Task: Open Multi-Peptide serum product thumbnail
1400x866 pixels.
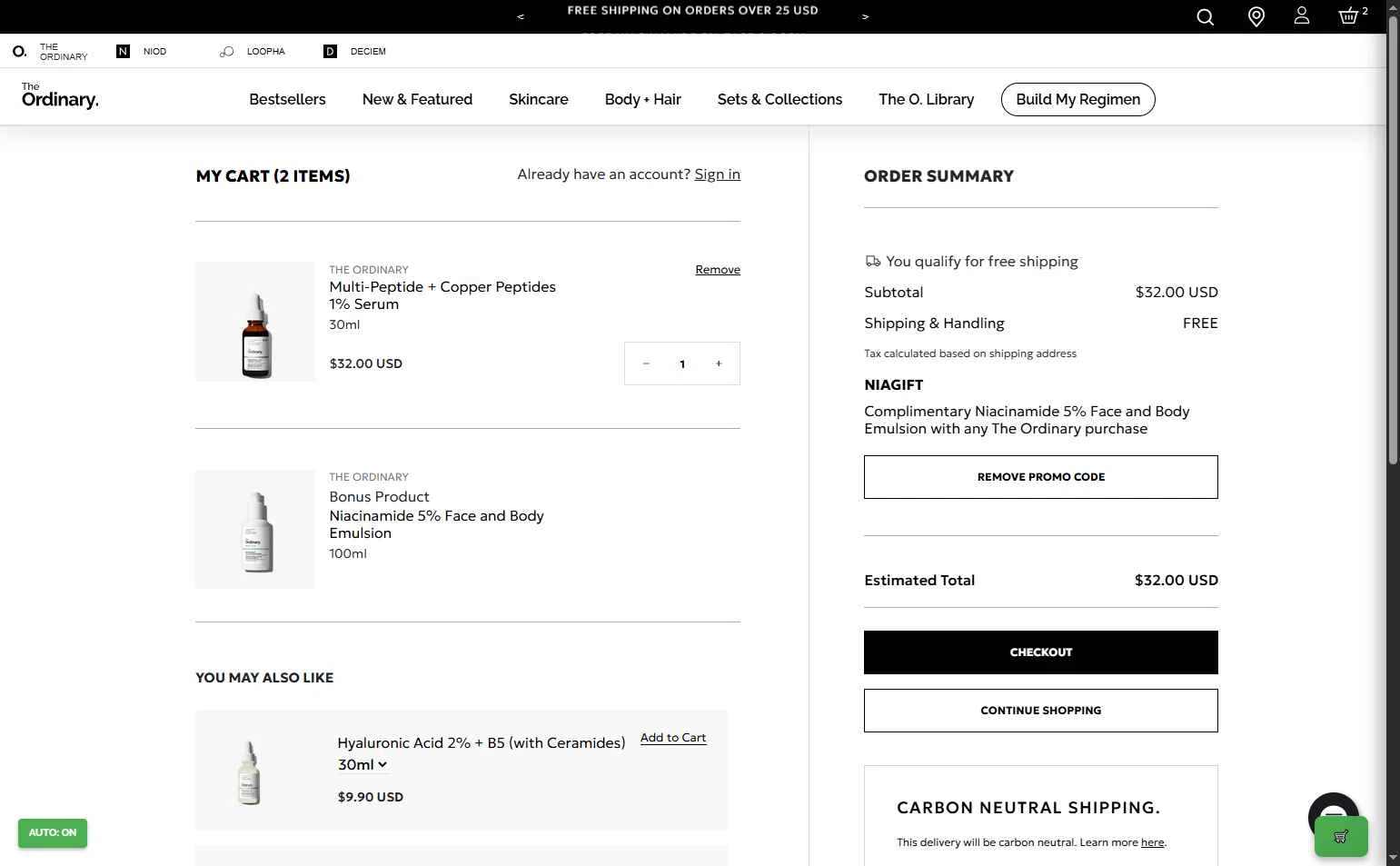Action: coord(255,322)
